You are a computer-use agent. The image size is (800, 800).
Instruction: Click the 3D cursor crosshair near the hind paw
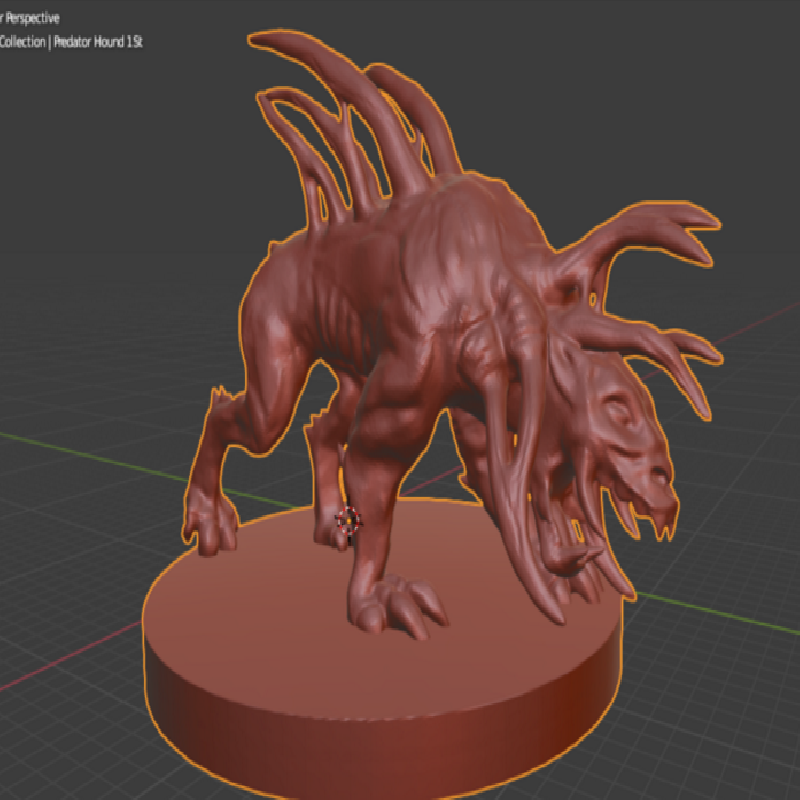(x=348, y=521)
